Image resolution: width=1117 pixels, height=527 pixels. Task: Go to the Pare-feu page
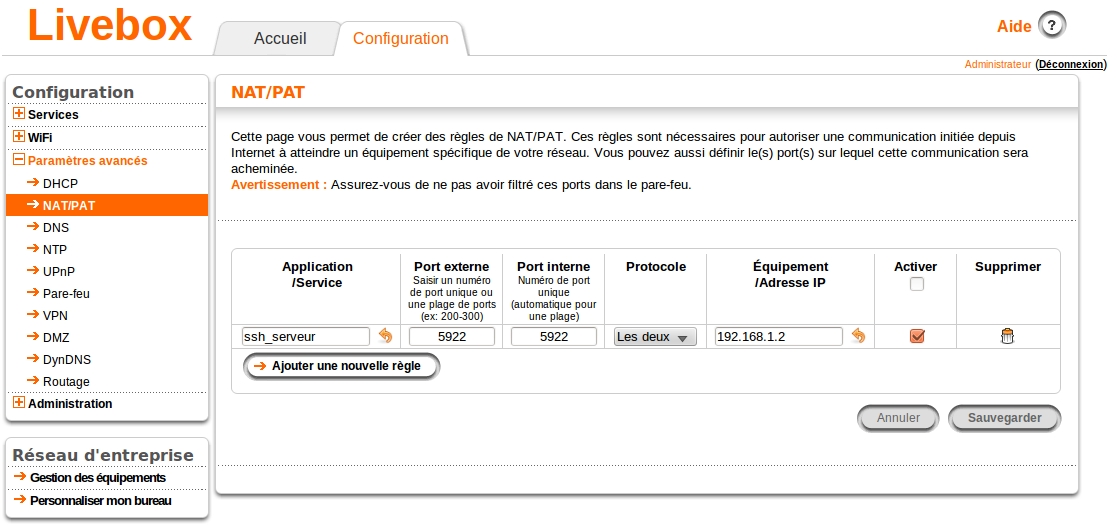coord(67,294)
